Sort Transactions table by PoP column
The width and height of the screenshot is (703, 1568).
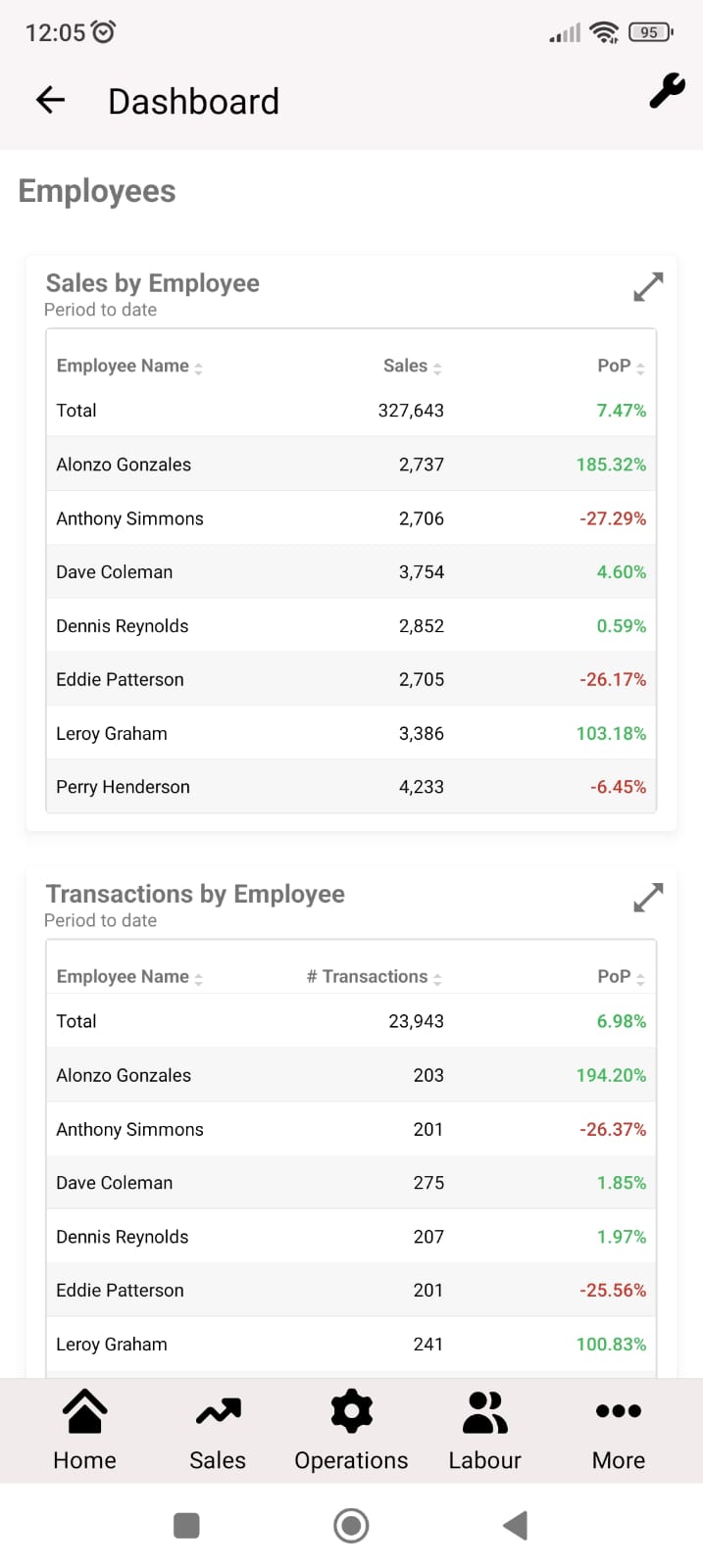tap(622, 977)
